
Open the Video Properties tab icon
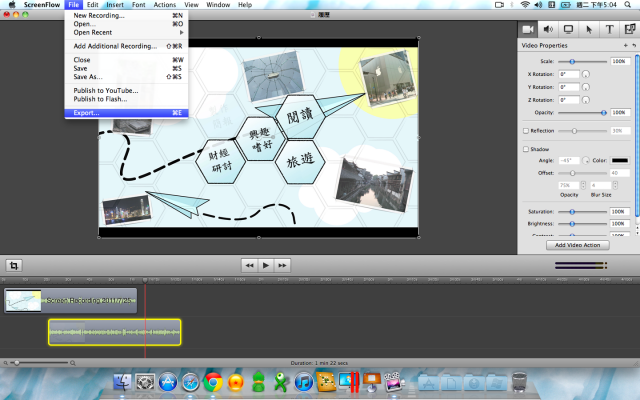[x=528, y=29]
